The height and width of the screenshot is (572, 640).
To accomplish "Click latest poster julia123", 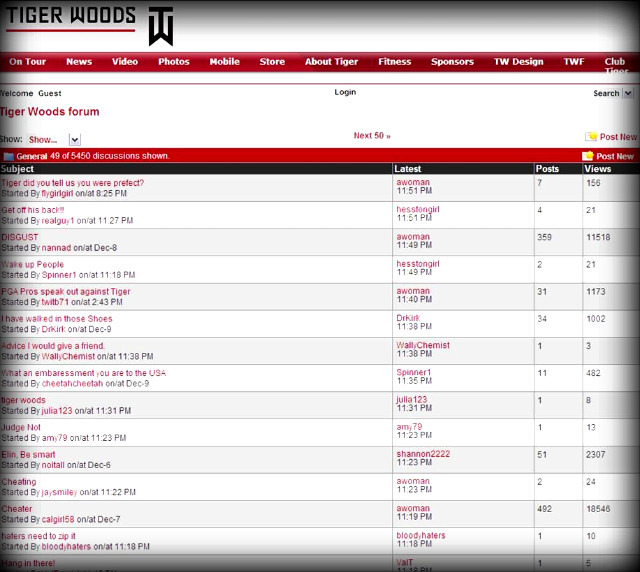I will (x=412, y=399).
